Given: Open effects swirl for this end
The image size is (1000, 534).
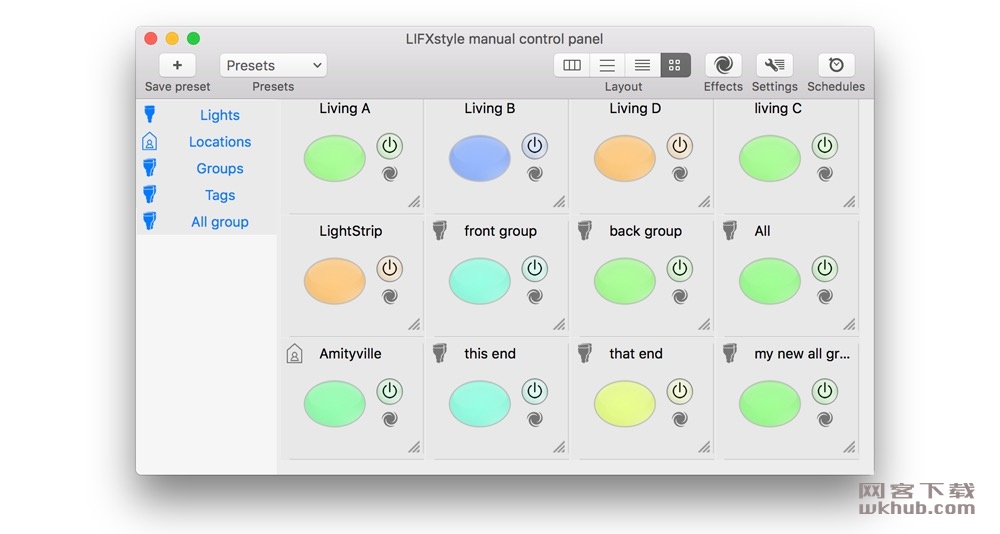Looking at the screenshot, I should point(534,419).
